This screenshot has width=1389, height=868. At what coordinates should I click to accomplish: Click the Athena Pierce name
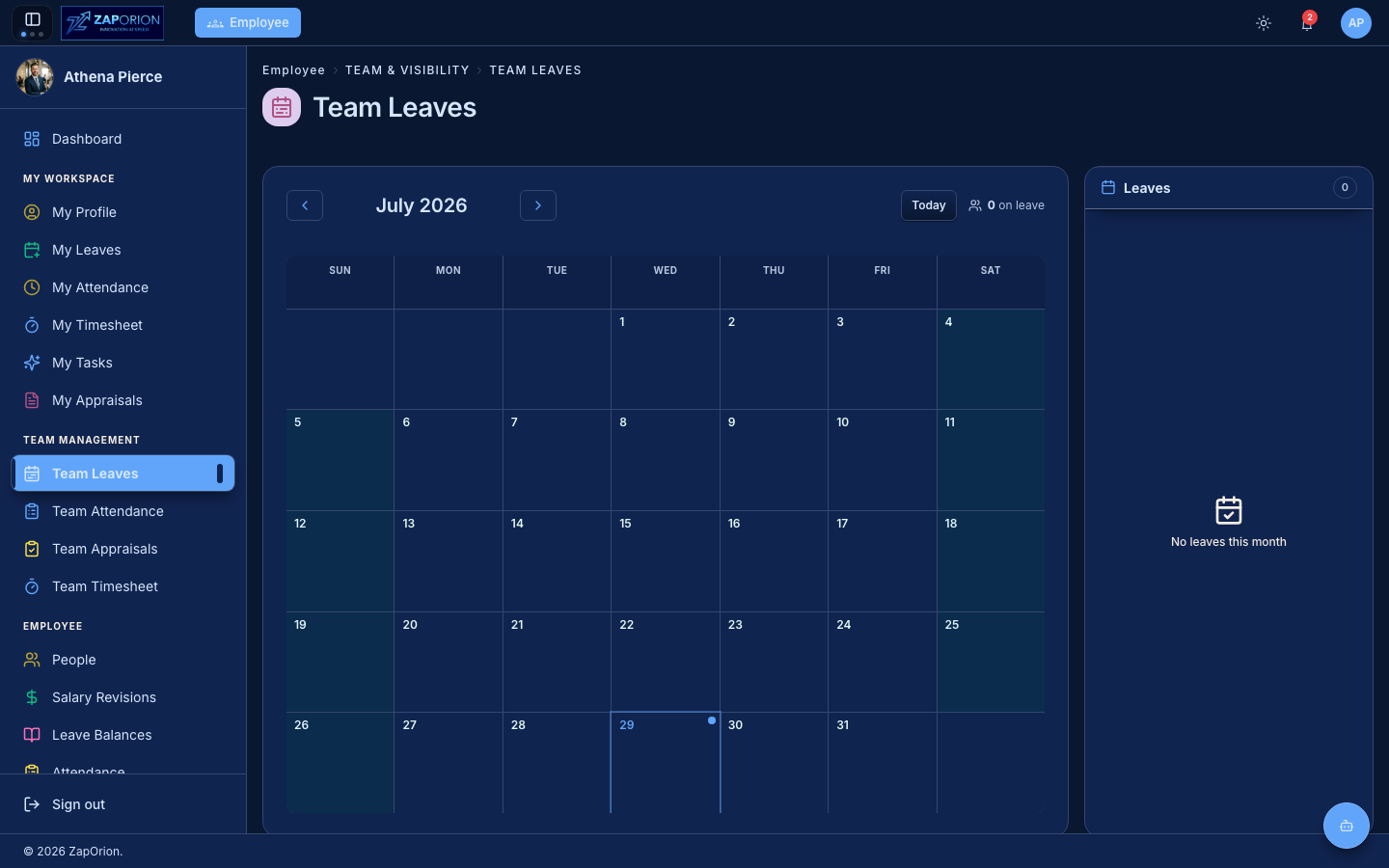tap(113, 77)
